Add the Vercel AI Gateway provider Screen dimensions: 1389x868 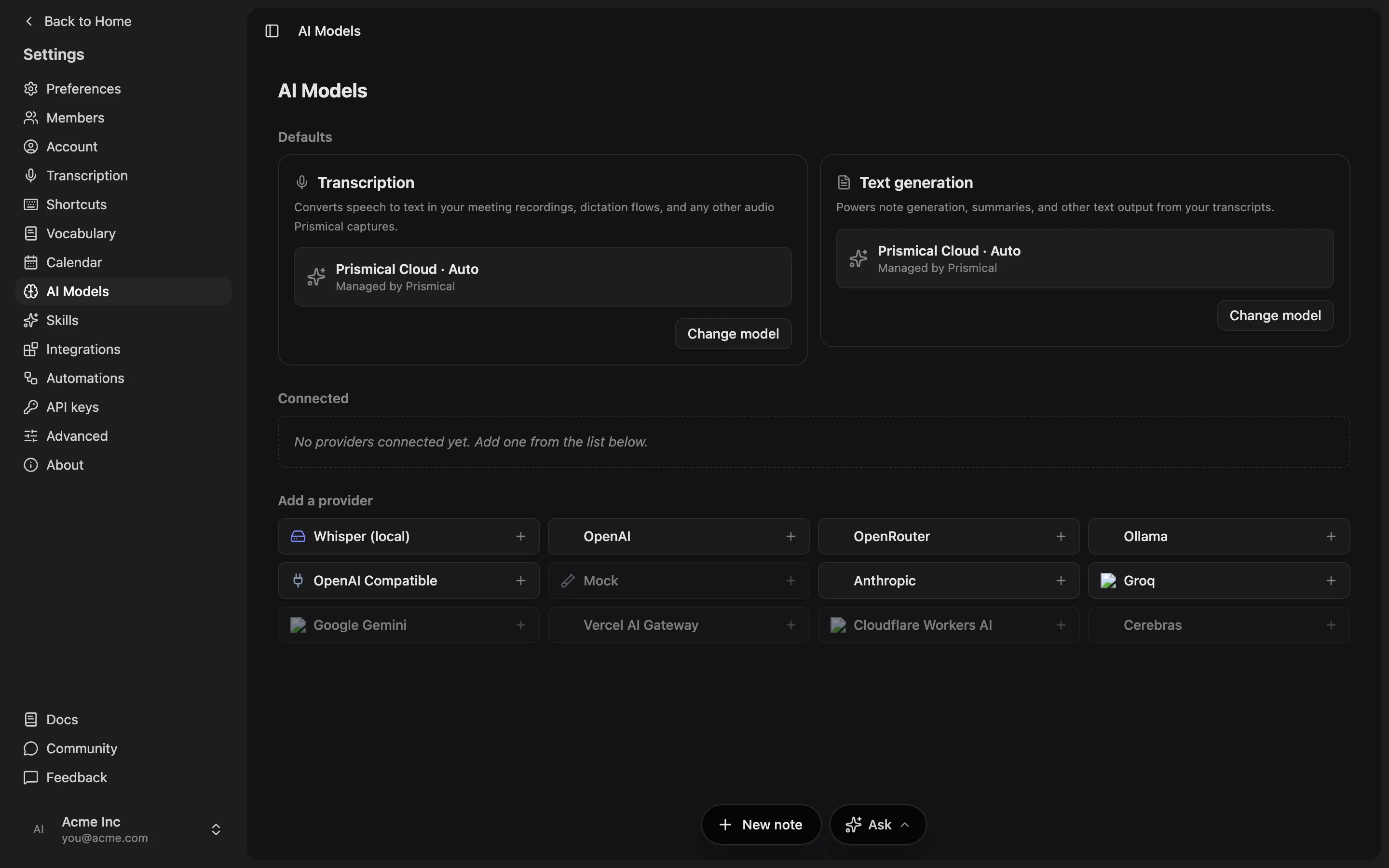click(679, 624)
